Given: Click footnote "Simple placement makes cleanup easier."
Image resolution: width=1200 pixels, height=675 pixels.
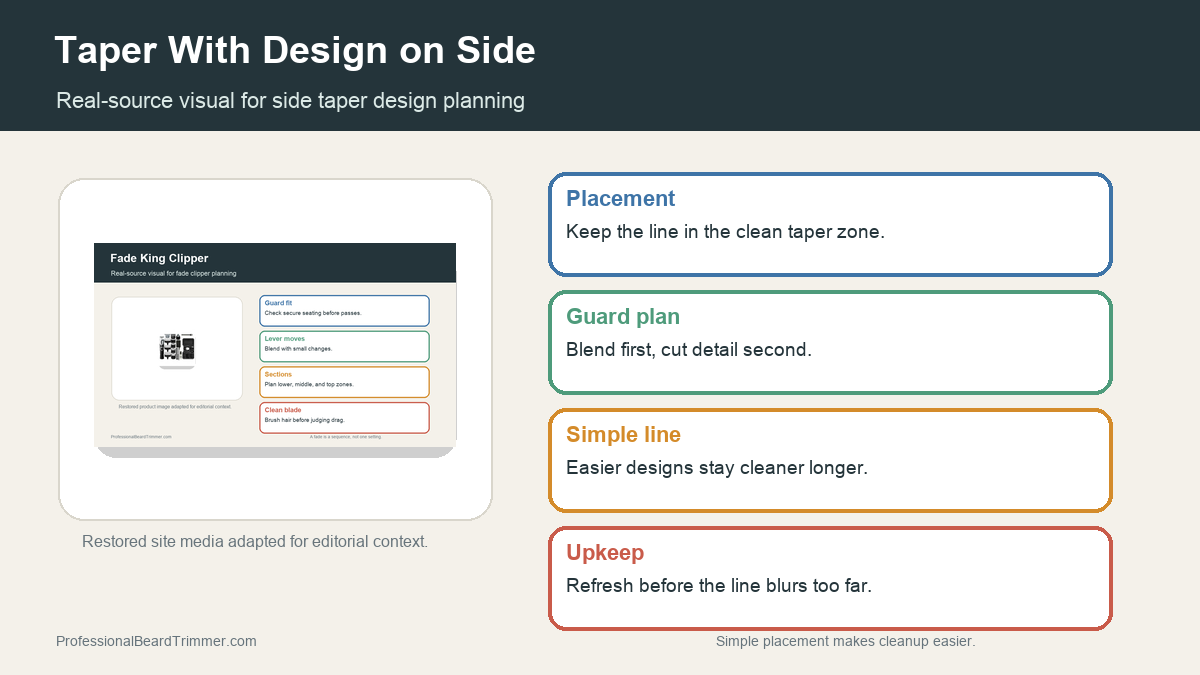Looking at the screenshot, I should point(845,641).
